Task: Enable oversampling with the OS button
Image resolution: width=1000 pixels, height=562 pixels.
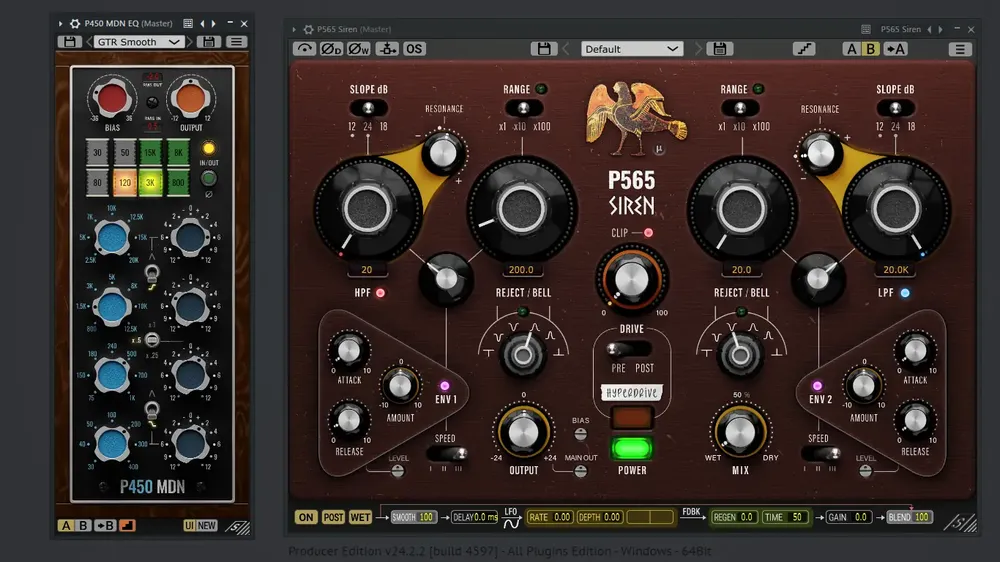Action: pyautogui.click(x=414, y=49)
